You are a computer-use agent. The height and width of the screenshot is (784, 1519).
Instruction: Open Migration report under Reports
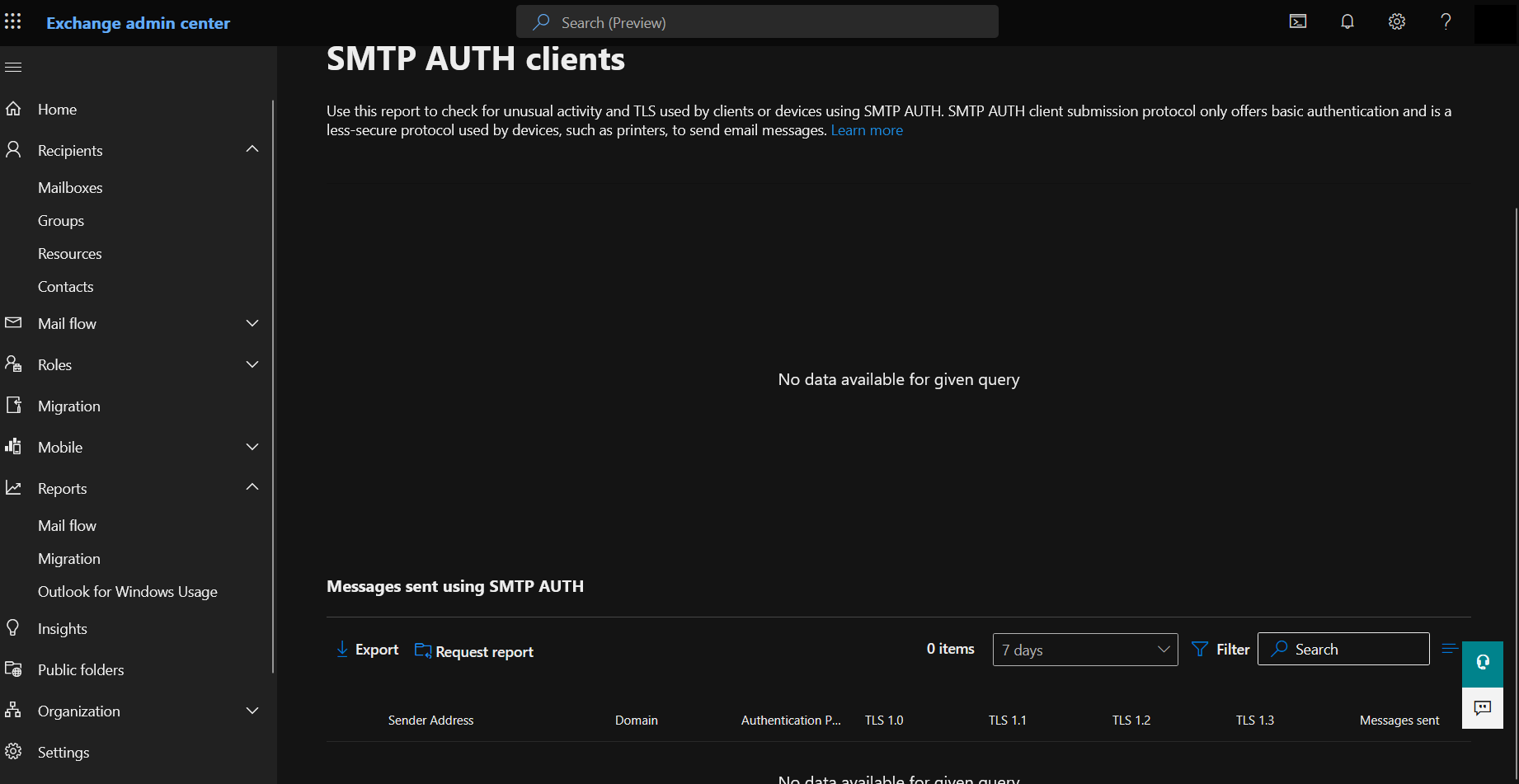[69, 559]
